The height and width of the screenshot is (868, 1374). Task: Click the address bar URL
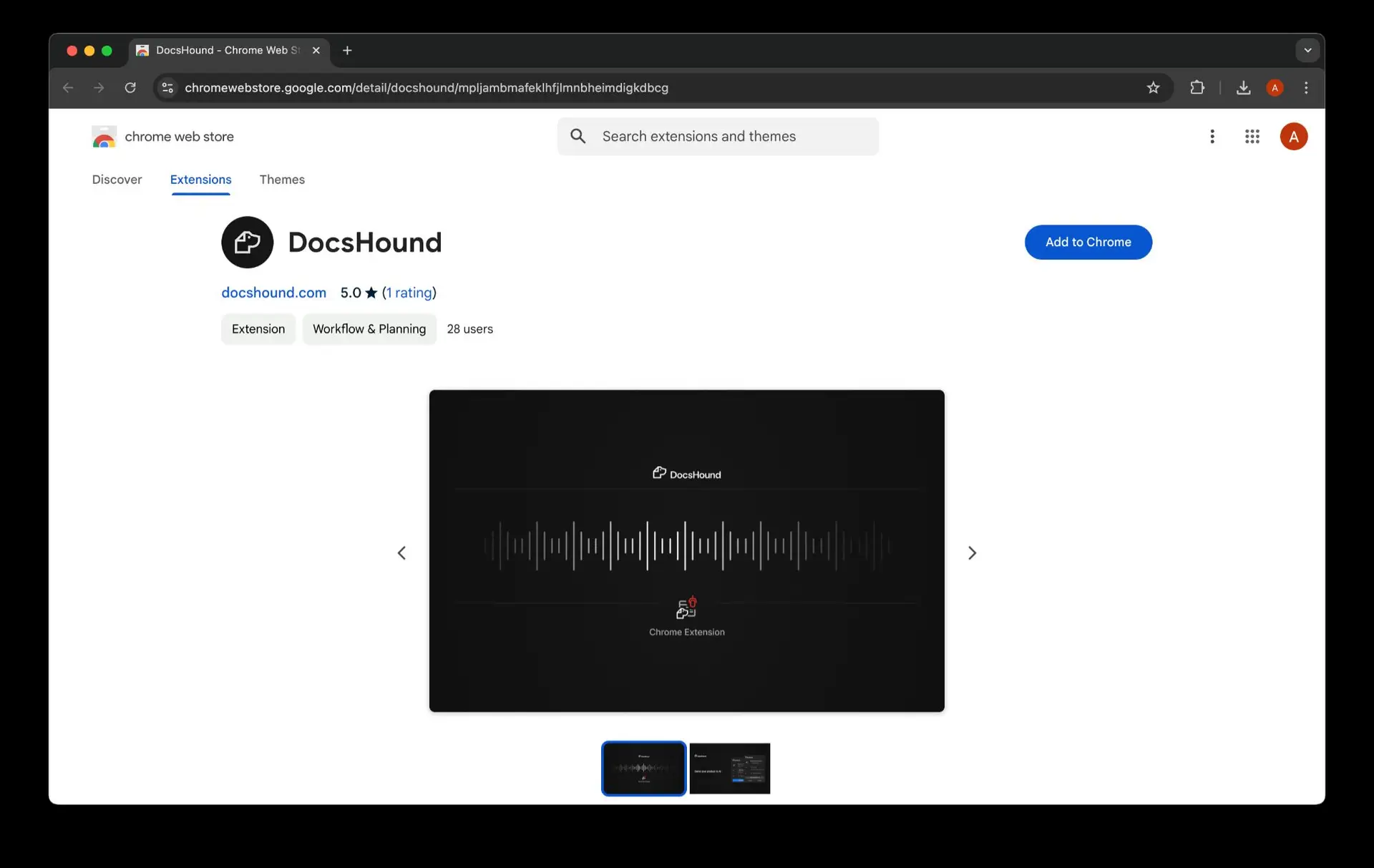[426, 87]
